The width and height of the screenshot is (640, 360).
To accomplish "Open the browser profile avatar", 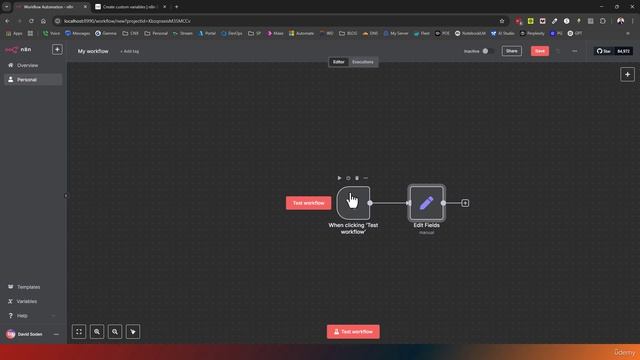I will click(620, 21).
